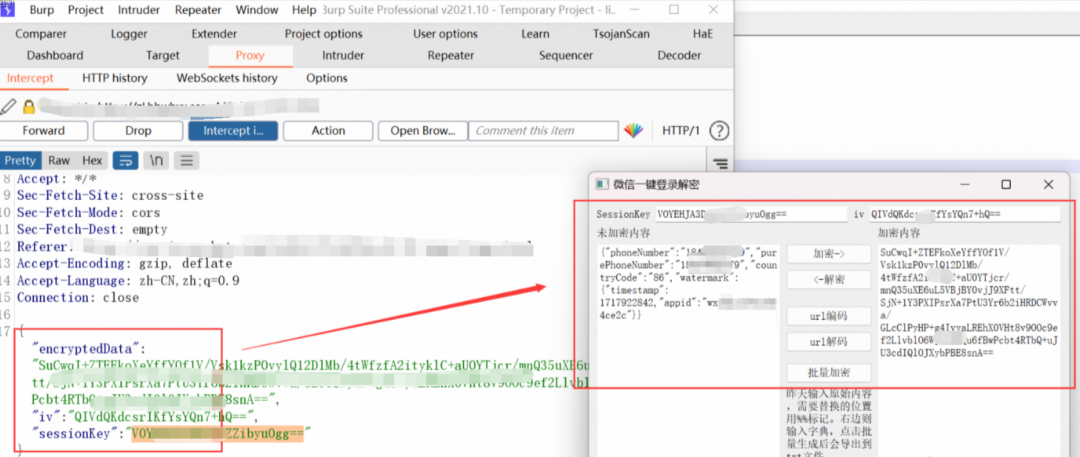This screenshot has width=1080, height=457.
Task: Switch to the Logger tab
Action: point(129,34)
